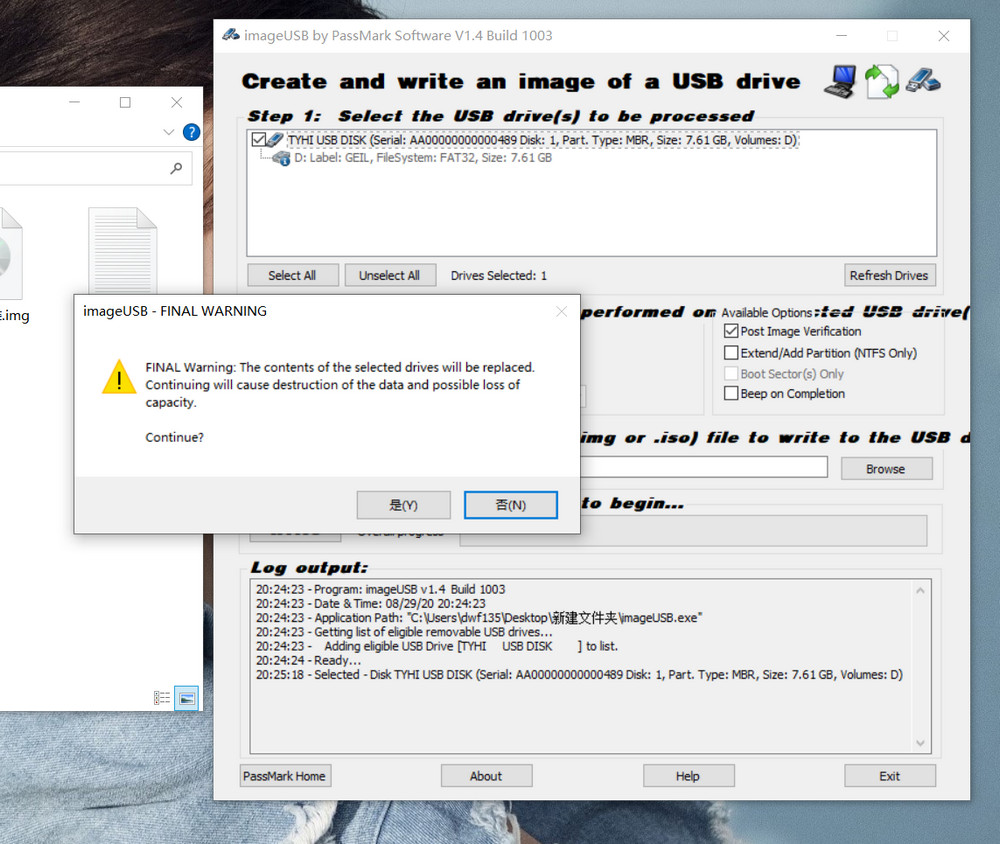
Task: Click the imageUSB title bar app icon
Action: click(231, 35)
